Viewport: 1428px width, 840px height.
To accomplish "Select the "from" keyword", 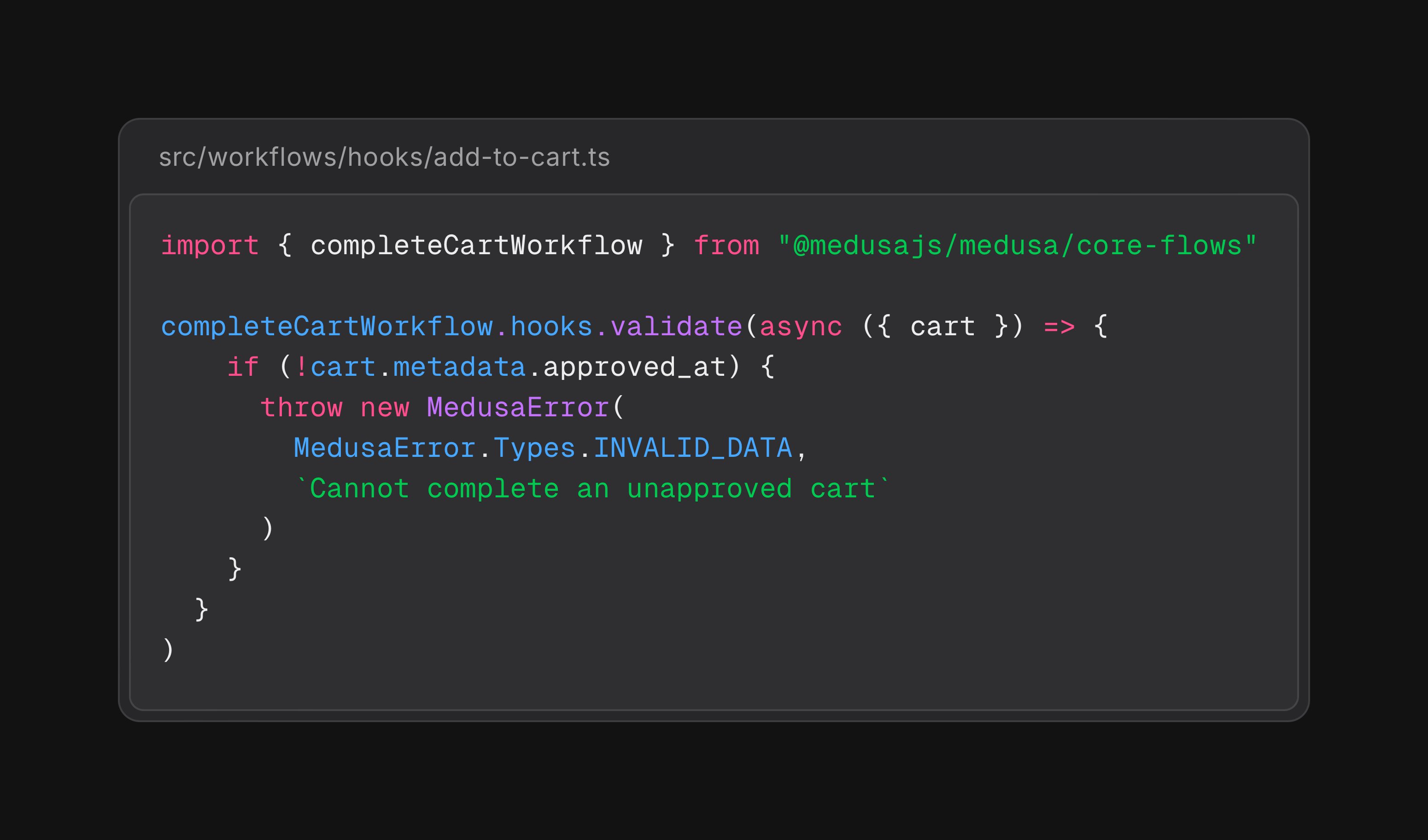I will (726, 246).
